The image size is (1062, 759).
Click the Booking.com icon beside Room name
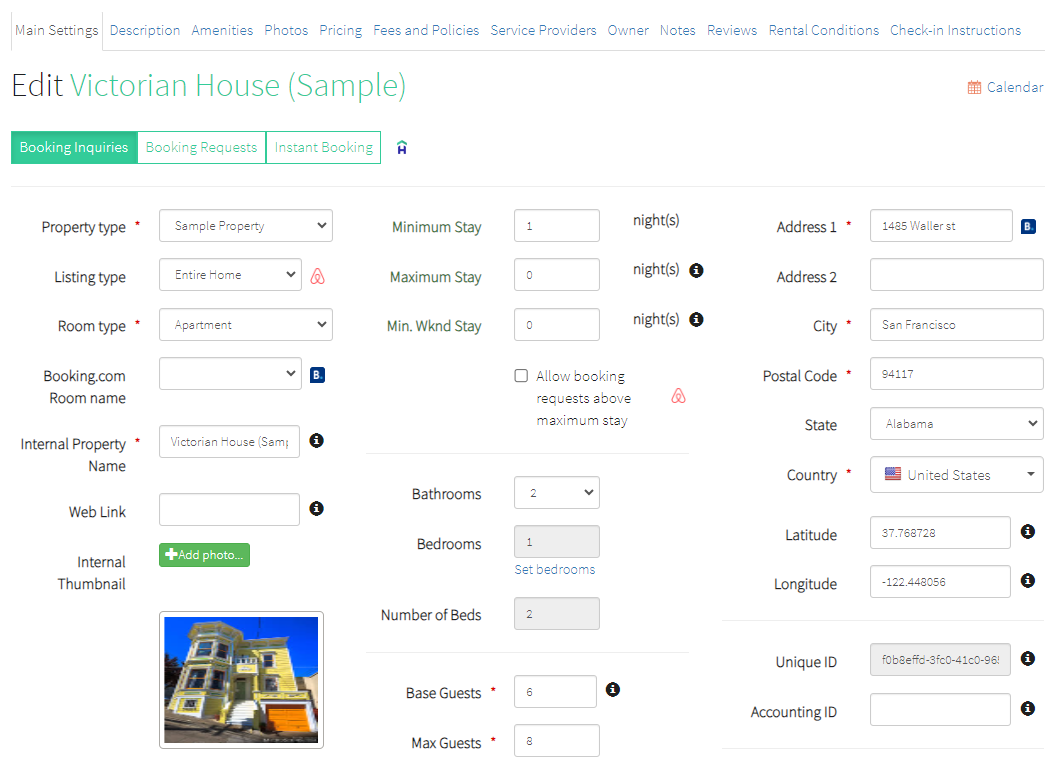[x=317, y=375]
